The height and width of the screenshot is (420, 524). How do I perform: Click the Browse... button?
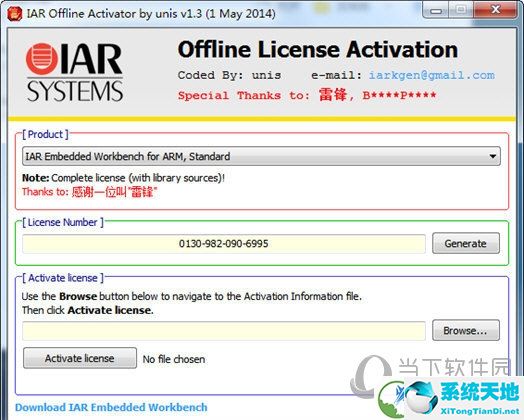pyautogui.click(x=466, y=330)
